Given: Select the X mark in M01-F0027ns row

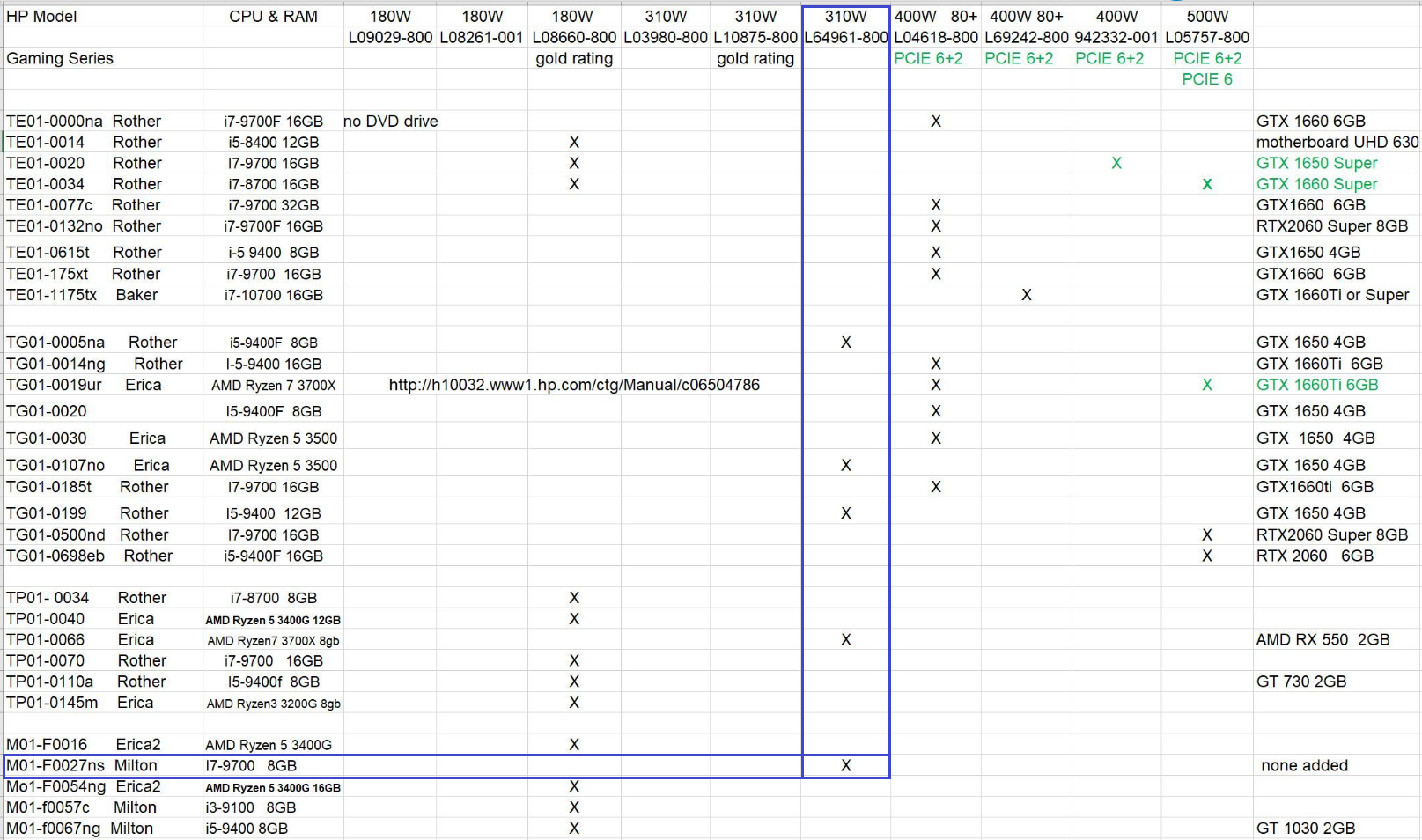Looking at the screenshot, I should click(x=844, y=765).
